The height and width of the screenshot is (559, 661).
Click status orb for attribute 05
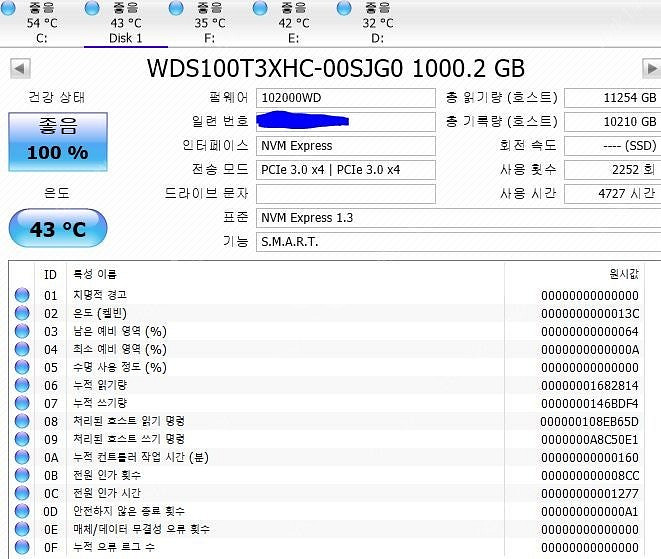[x=22, y=367]
